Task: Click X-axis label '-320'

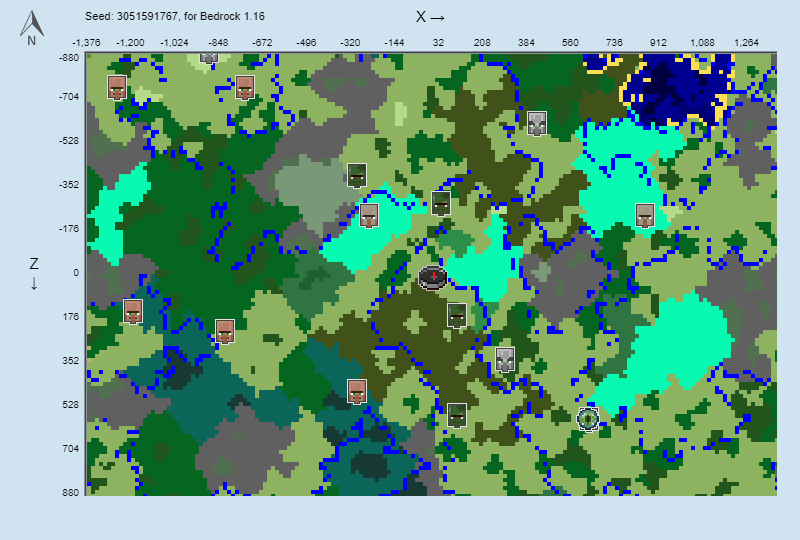Action: 350,43
